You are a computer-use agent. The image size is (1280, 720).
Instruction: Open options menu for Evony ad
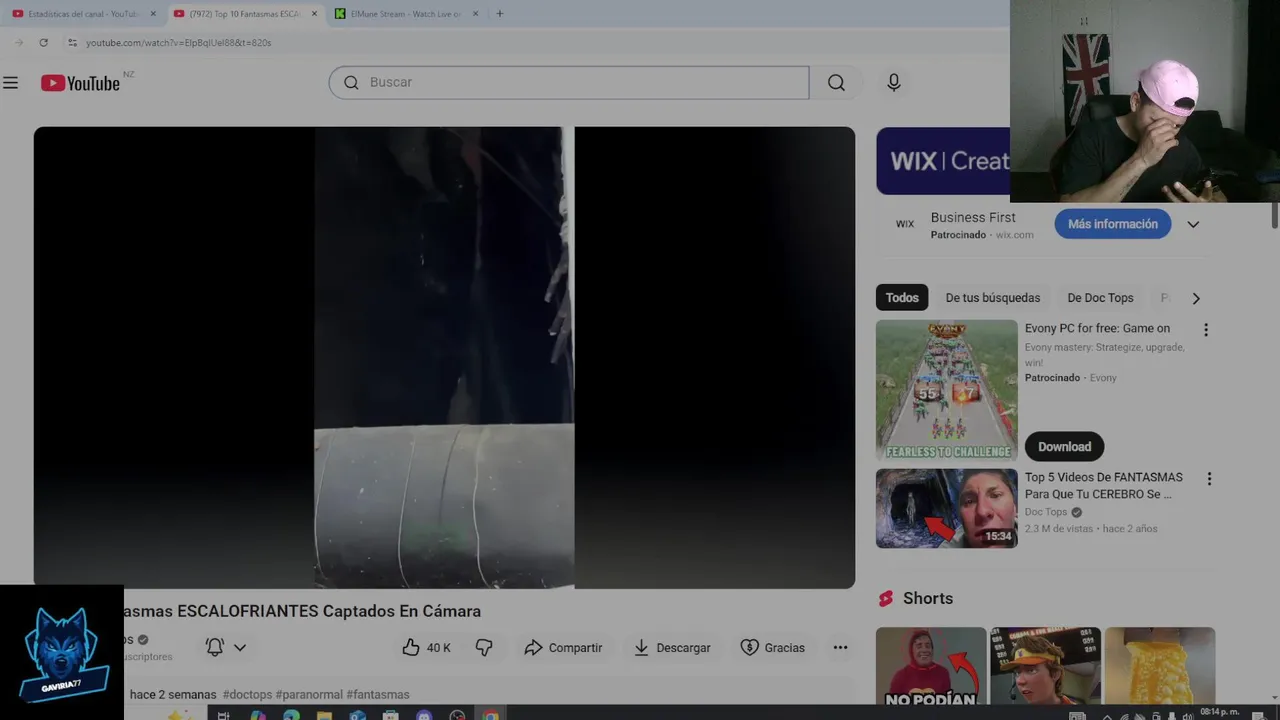coord(1206,330)
